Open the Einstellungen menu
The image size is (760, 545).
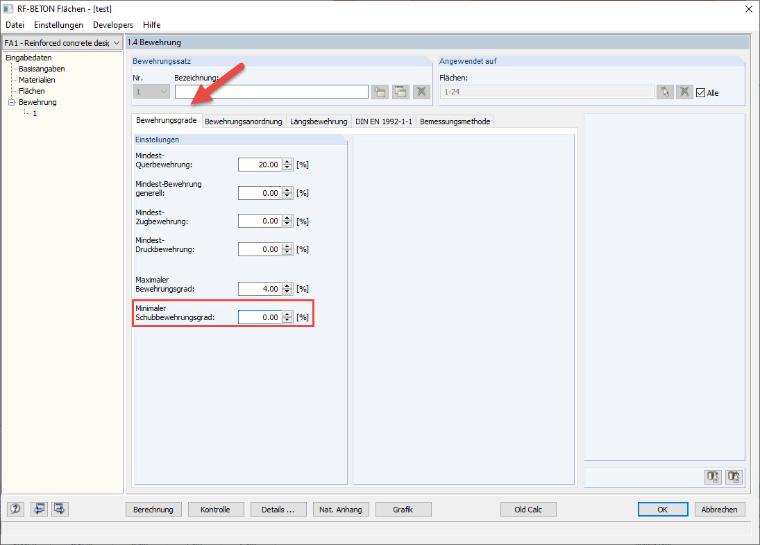click(59, 25)
